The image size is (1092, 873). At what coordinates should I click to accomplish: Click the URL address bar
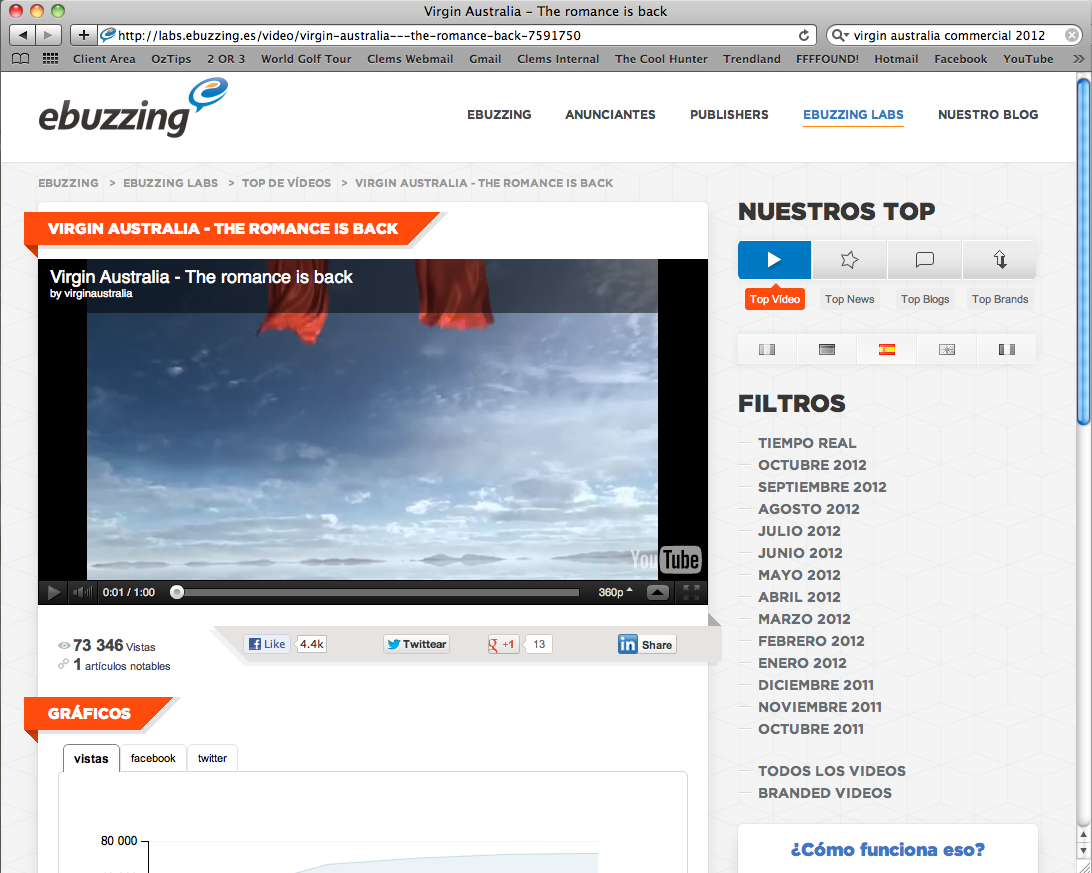tap(457, 35)
